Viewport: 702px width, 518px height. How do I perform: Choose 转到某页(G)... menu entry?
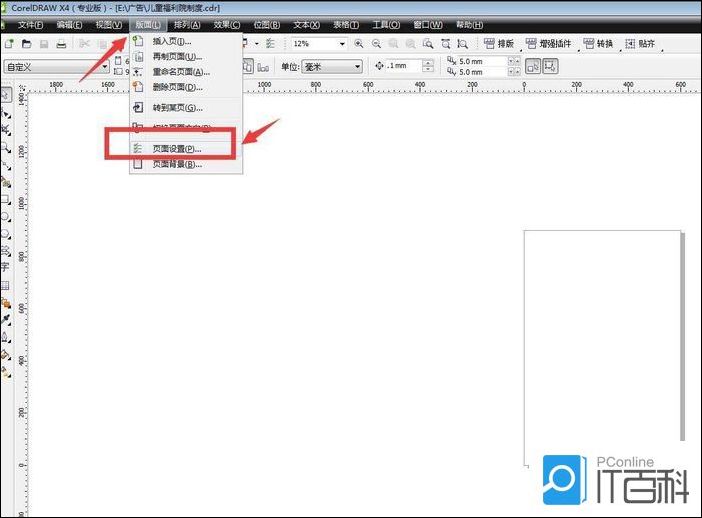coord(186,107)
